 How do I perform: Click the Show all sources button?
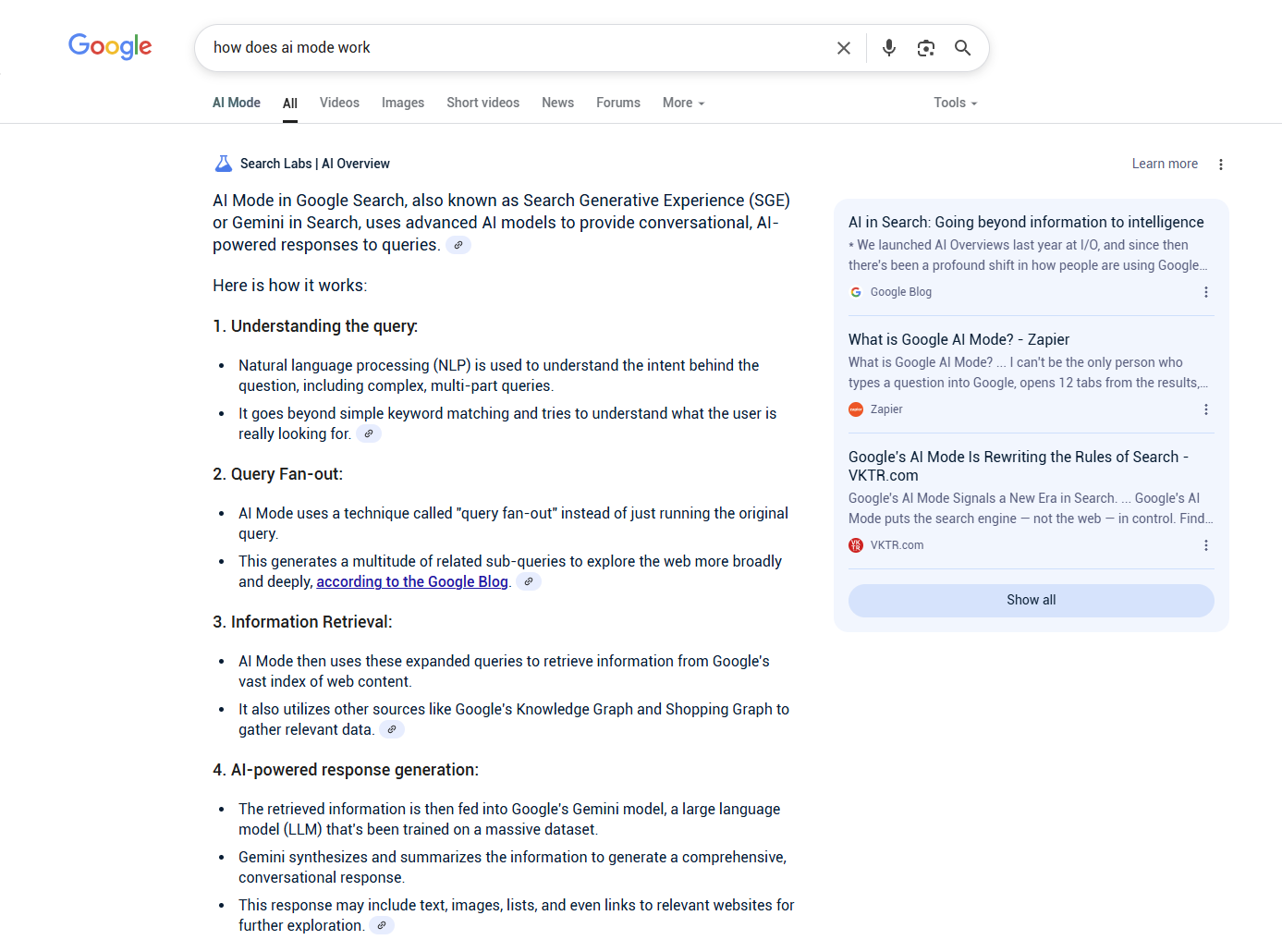(1032, 601)
